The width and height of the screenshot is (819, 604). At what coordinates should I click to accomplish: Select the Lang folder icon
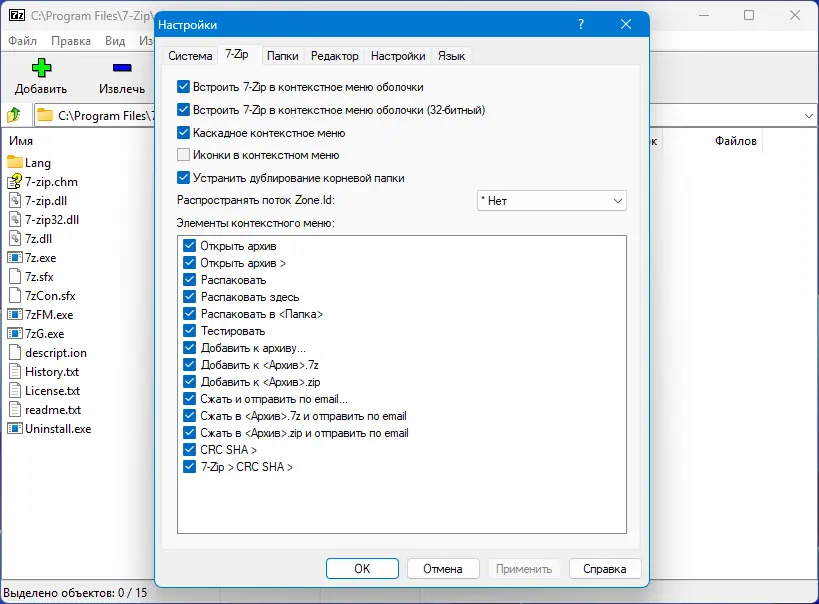[x=15, y=162]
